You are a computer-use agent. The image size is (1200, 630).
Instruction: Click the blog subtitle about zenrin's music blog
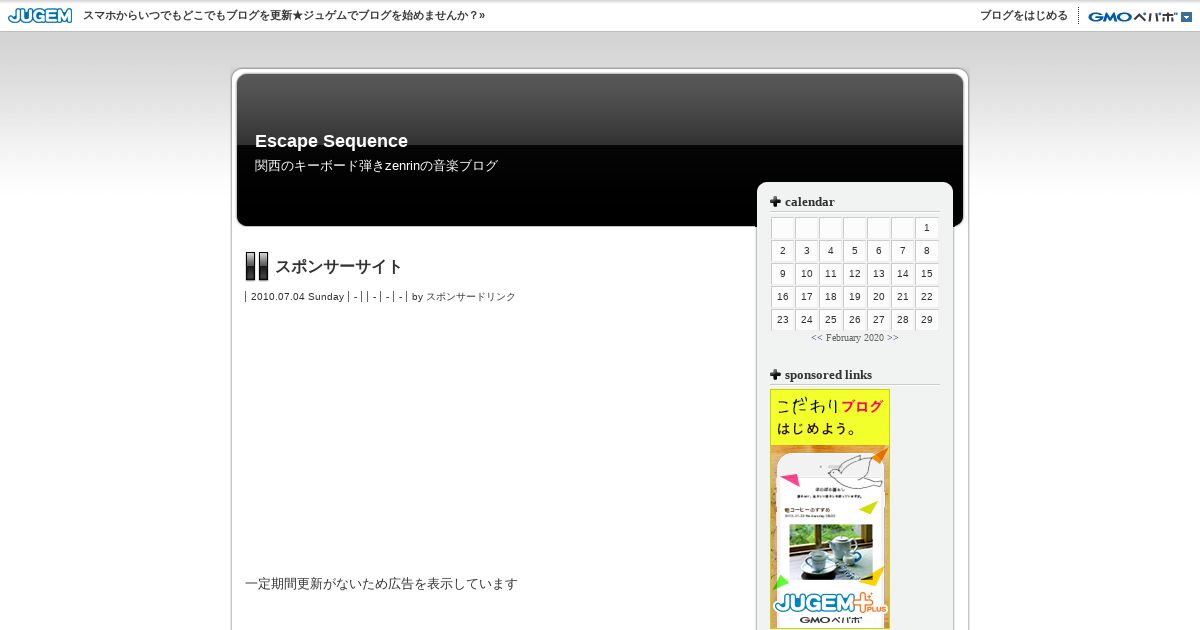(376, 166)
